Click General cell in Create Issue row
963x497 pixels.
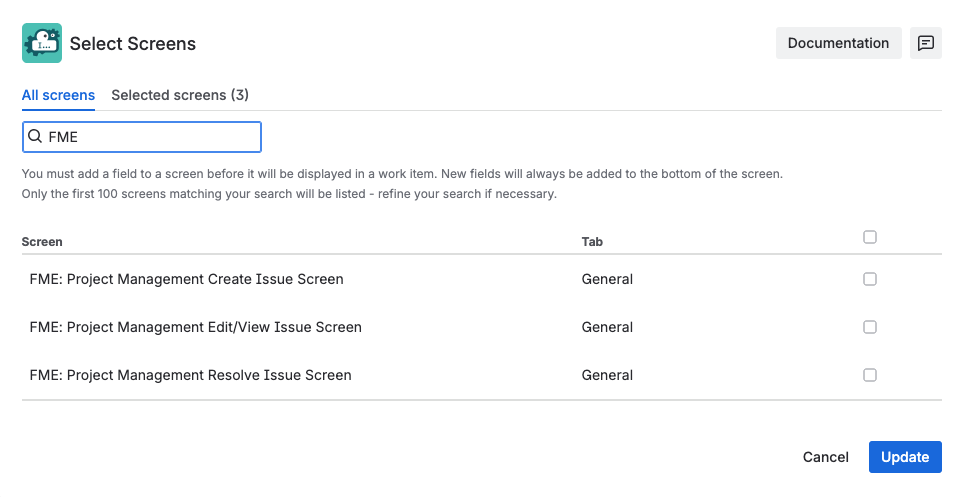coord(607,279)
